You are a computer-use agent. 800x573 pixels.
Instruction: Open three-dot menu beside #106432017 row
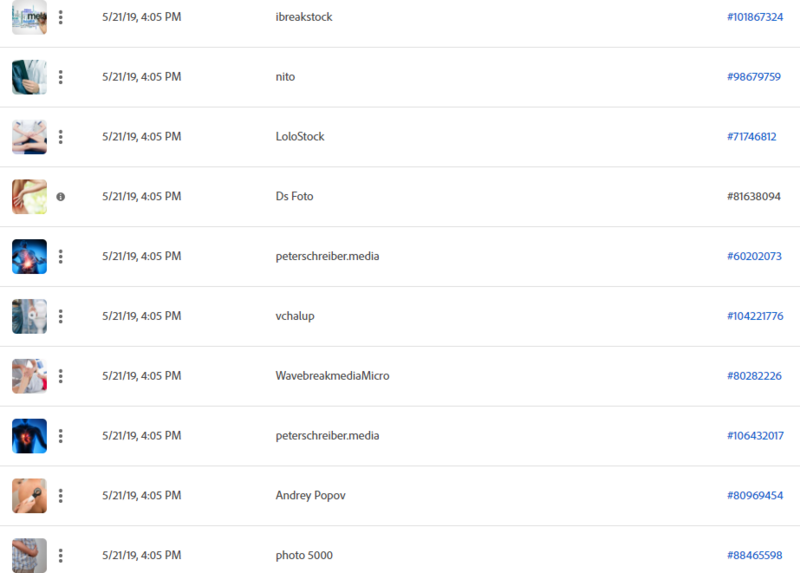61,436
